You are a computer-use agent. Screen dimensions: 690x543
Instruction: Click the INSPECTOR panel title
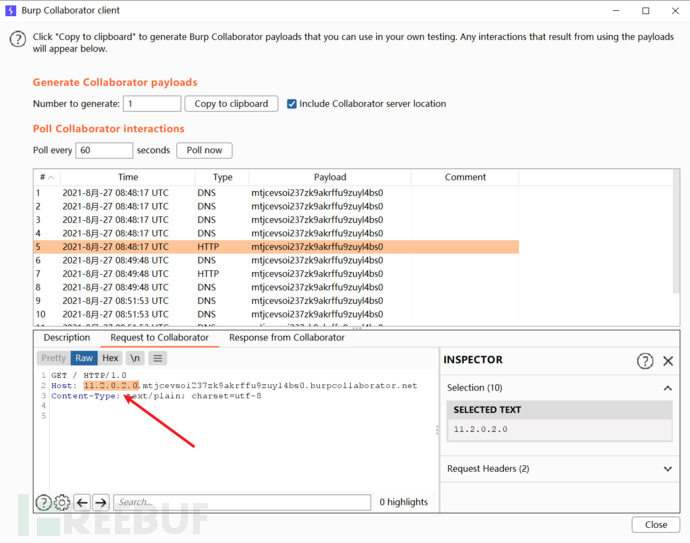pyautogui.click(x=473, y=360)
